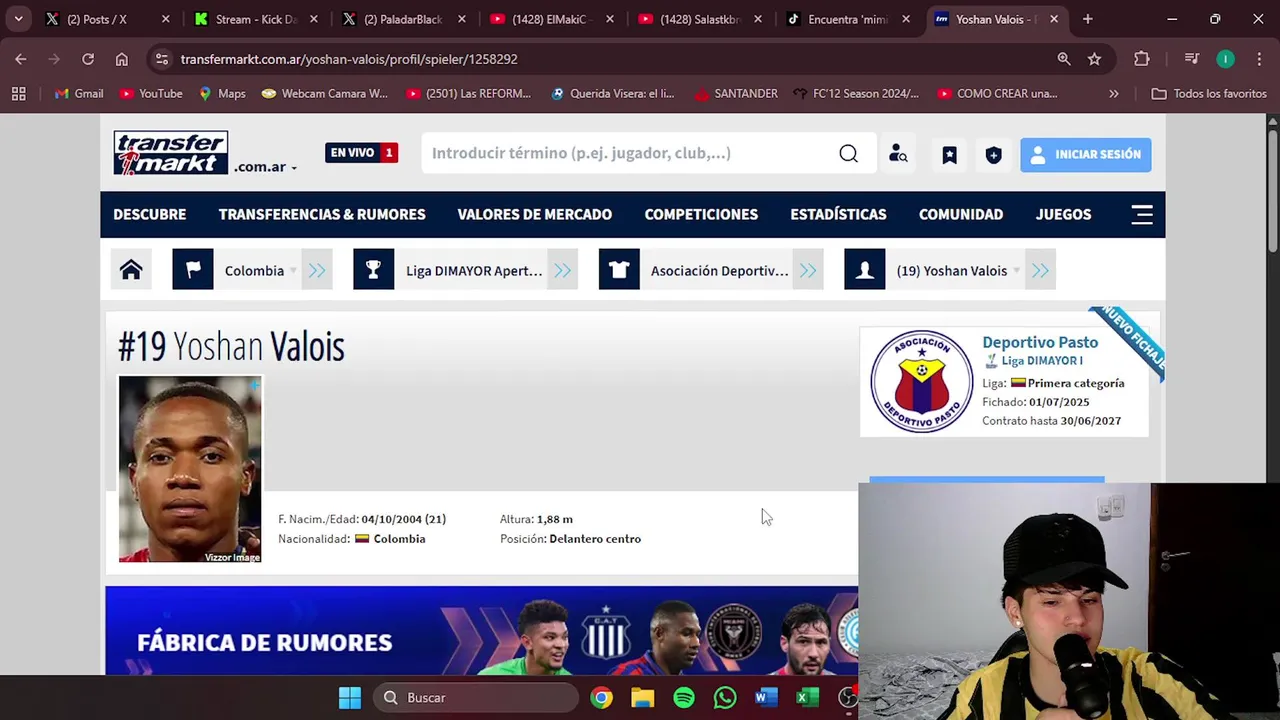Open the DESCUBRE menu
The height and width of the screenshot is (720, 1280).
click(149, 214)
